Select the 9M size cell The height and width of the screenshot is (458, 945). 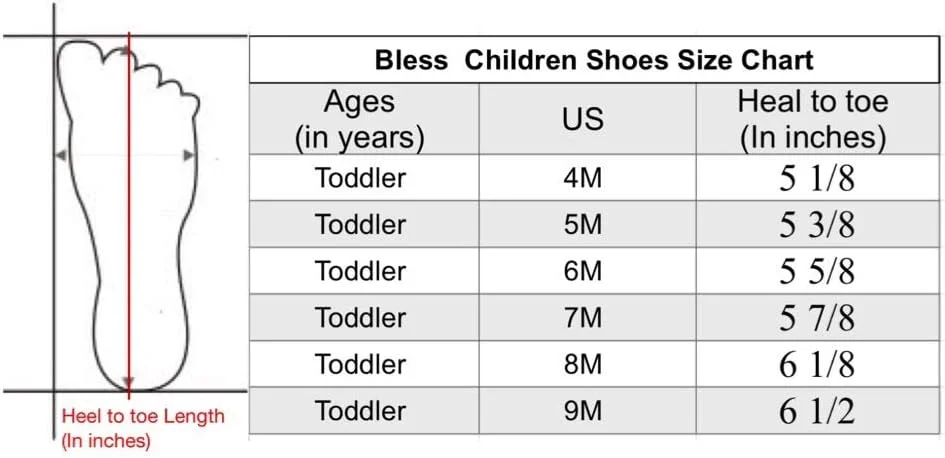click(583, 411)
